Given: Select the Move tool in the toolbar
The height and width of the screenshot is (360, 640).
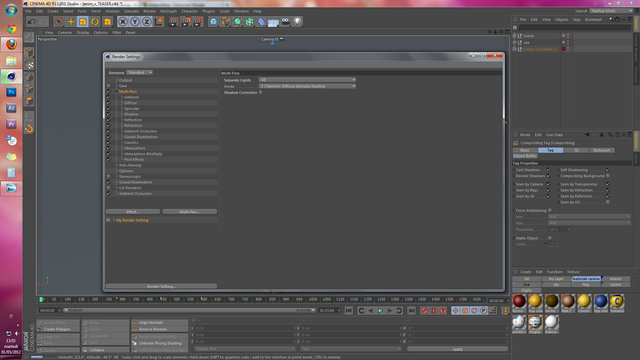Looking at the screenshot, I should coord(71,22).
